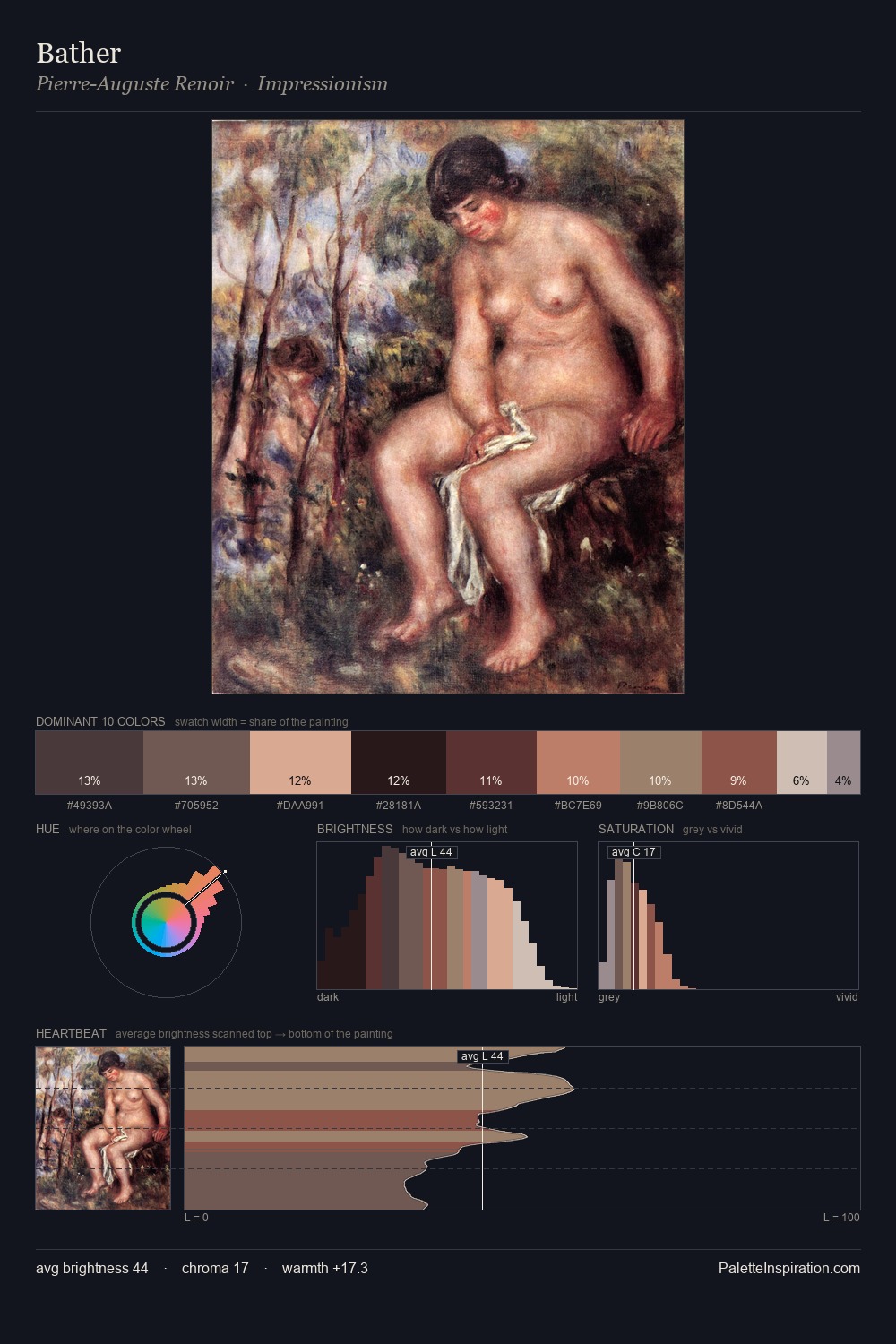
Task: Click hex code text "#28181A" below swatches
Action: [x=399, y=806]
